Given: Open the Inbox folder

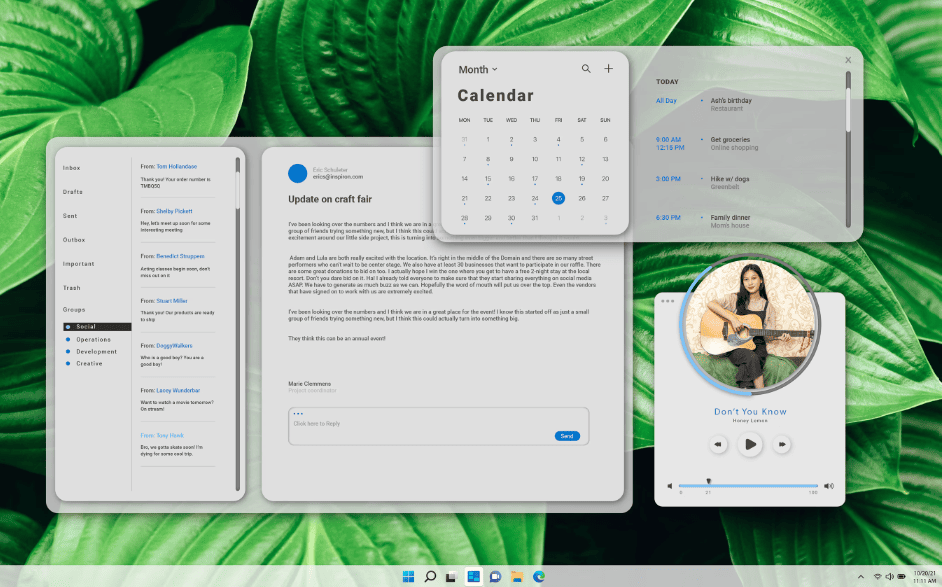Looking at the screenshot, I should point(71,168).
